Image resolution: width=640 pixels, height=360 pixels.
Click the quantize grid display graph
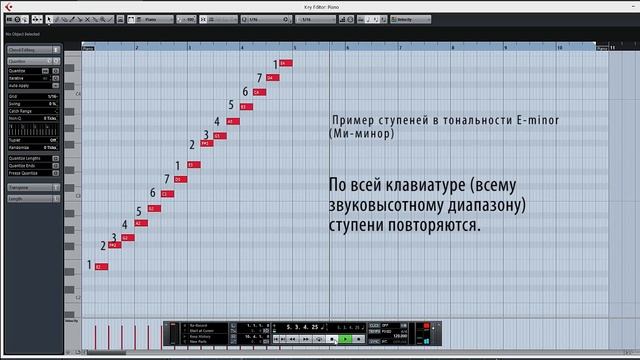33,130
